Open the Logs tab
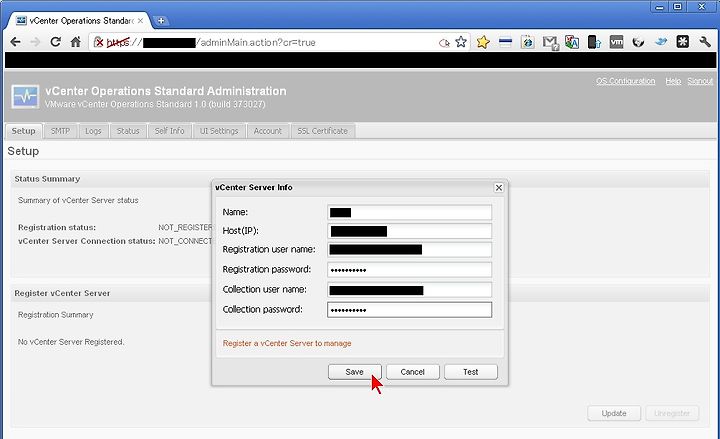 tap(93, 131)
